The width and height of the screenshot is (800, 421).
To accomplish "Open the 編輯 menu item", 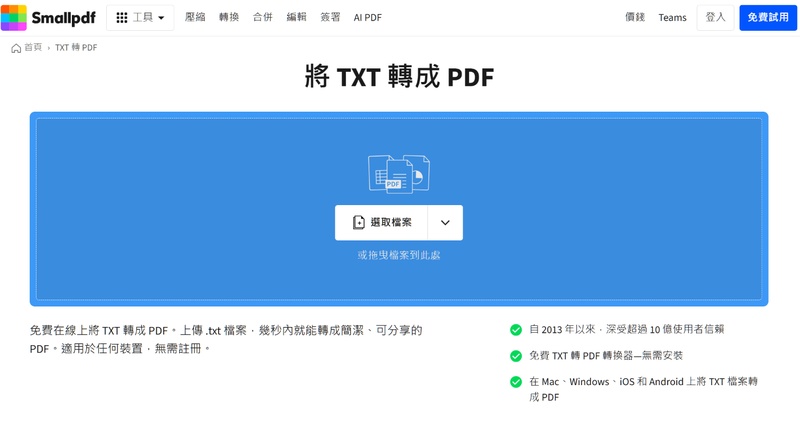I will click(x=296, y=17).
